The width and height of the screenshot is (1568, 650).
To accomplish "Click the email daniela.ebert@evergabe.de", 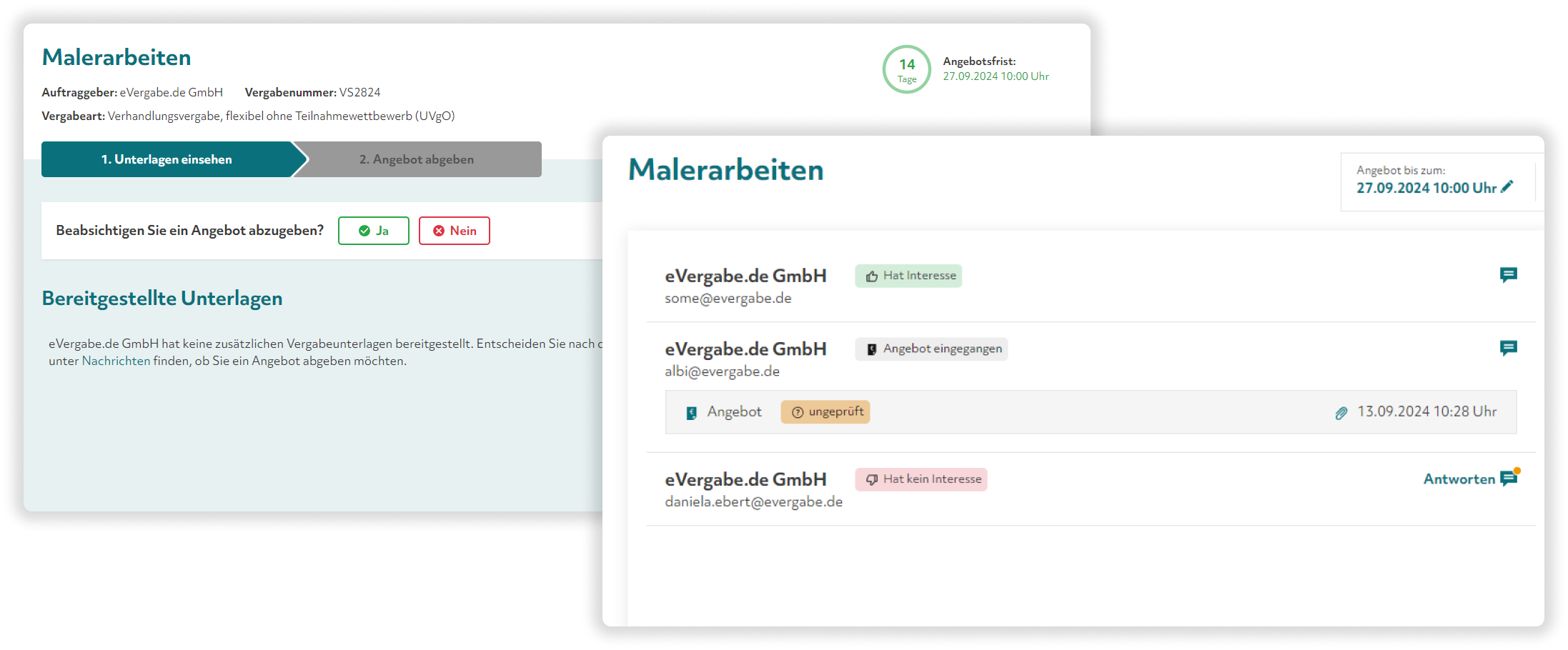I will coord(753,502).
